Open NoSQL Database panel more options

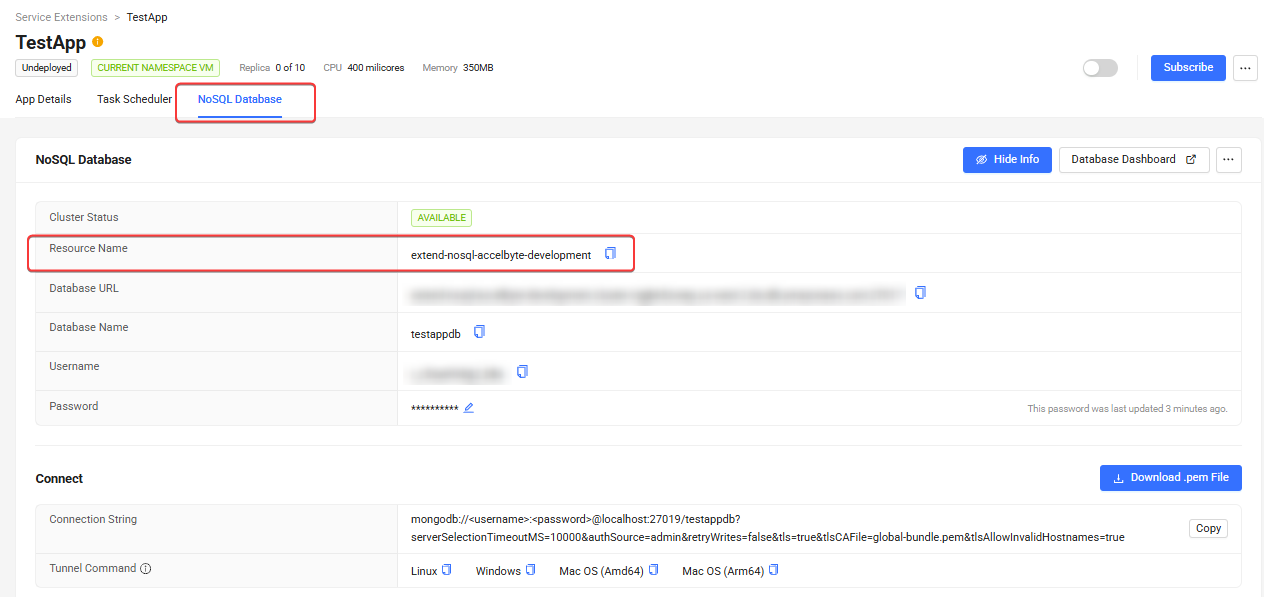pyautogui.click(x=1229, y=160)
